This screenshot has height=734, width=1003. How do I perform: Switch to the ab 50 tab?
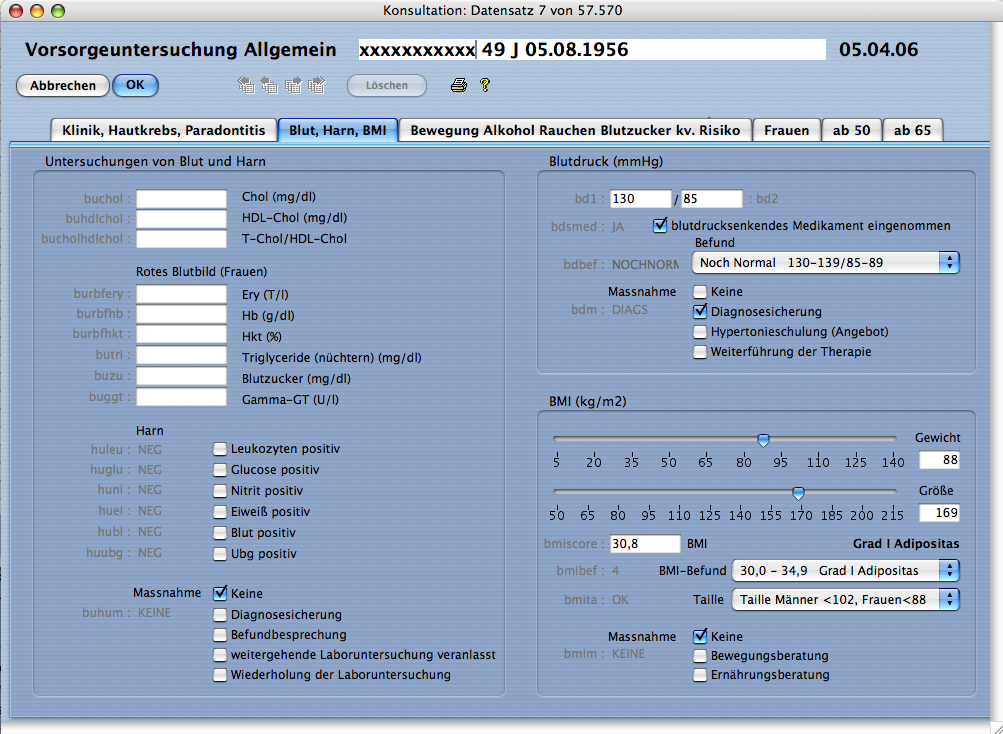tap(851, 130)
